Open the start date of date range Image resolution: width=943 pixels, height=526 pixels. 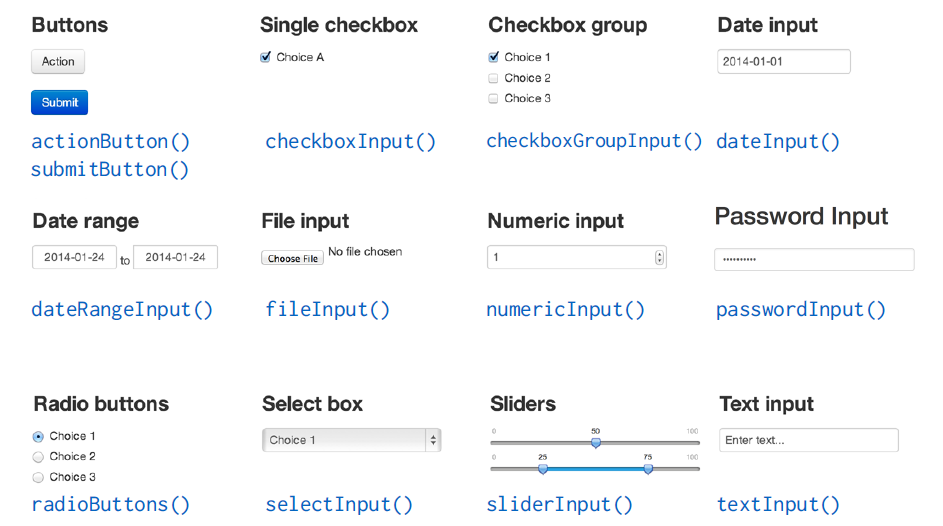tap(75, 257)
